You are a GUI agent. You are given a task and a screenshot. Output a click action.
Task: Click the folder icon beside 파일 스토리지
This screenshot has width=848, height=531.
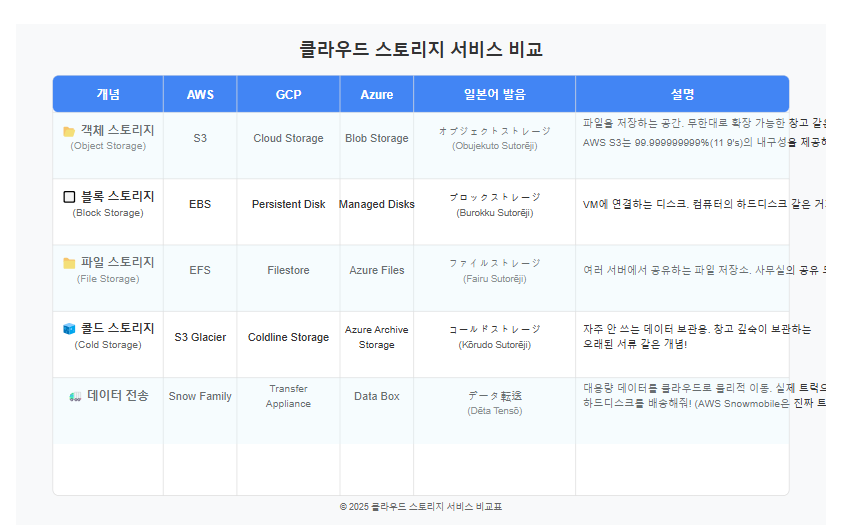tap(69, 263)
